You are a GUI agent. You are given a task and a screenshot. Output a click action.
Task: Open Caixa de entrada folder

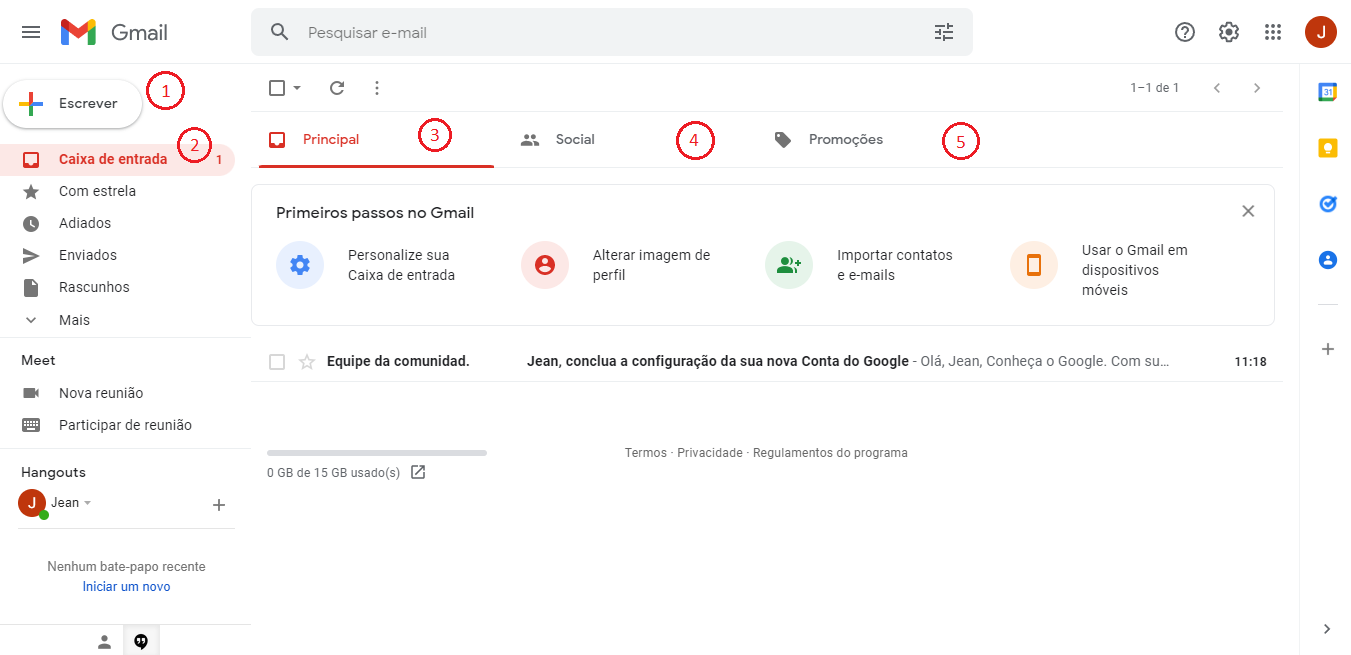[x=118, y=159]
